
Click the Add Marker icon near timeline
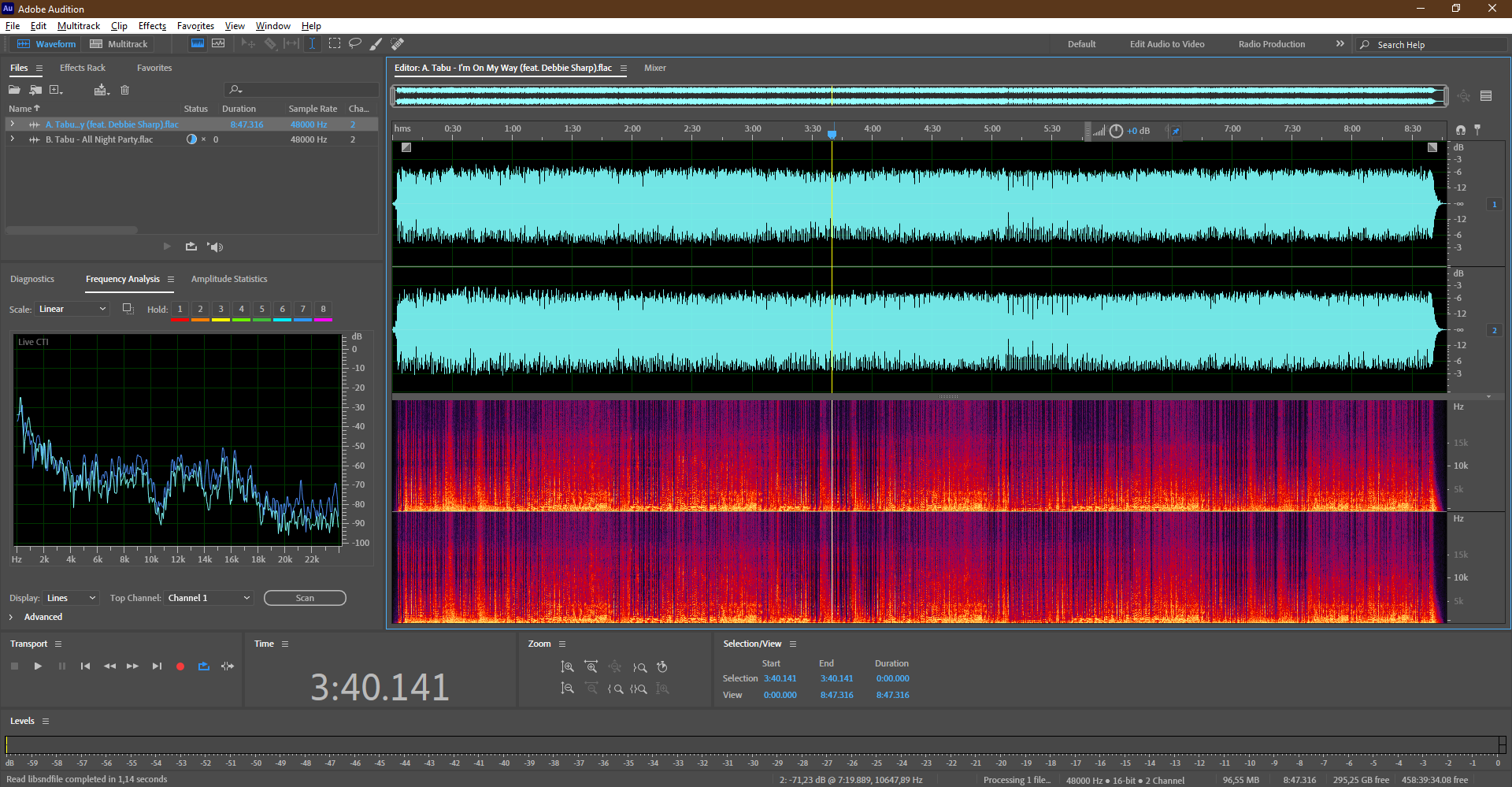pos(1477,130)
